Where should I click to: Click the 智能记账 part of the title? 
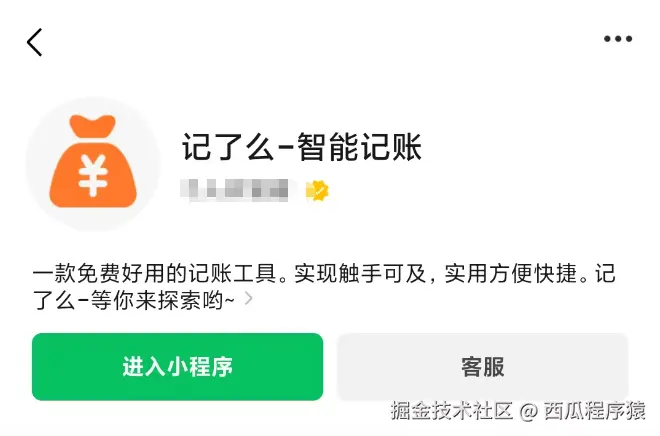(359, 147)
